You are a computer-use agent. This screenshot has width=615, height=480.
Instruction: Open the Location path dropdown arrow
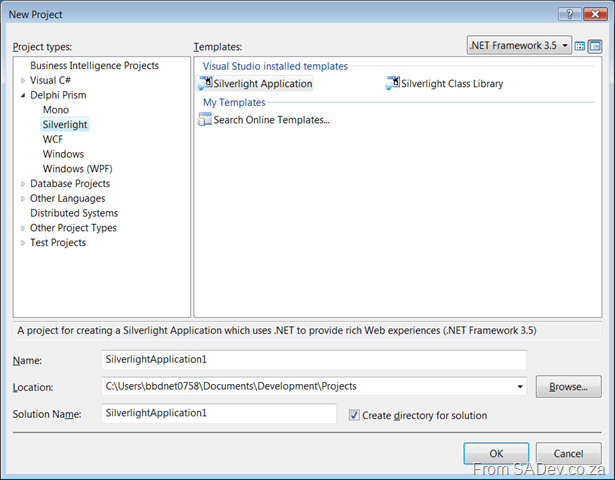pyautogui.click(x=520, y=387)
